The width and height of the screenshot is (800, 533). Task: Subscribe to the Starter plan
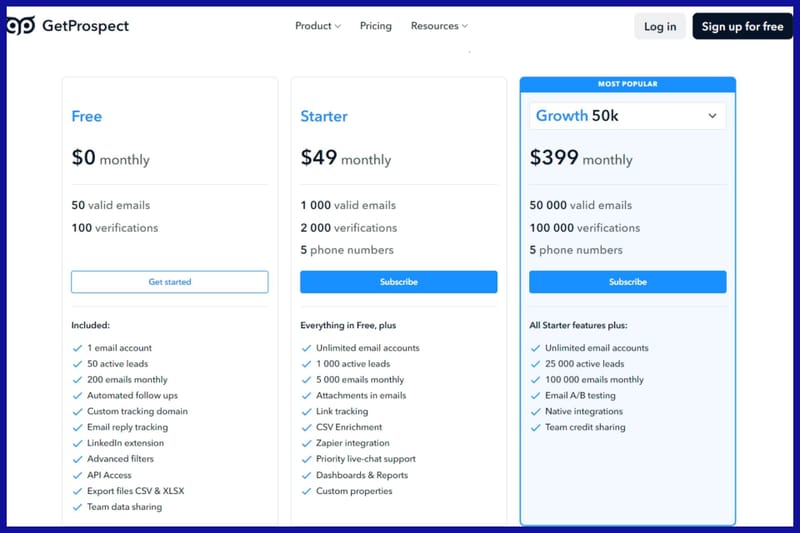coord(399,282)
